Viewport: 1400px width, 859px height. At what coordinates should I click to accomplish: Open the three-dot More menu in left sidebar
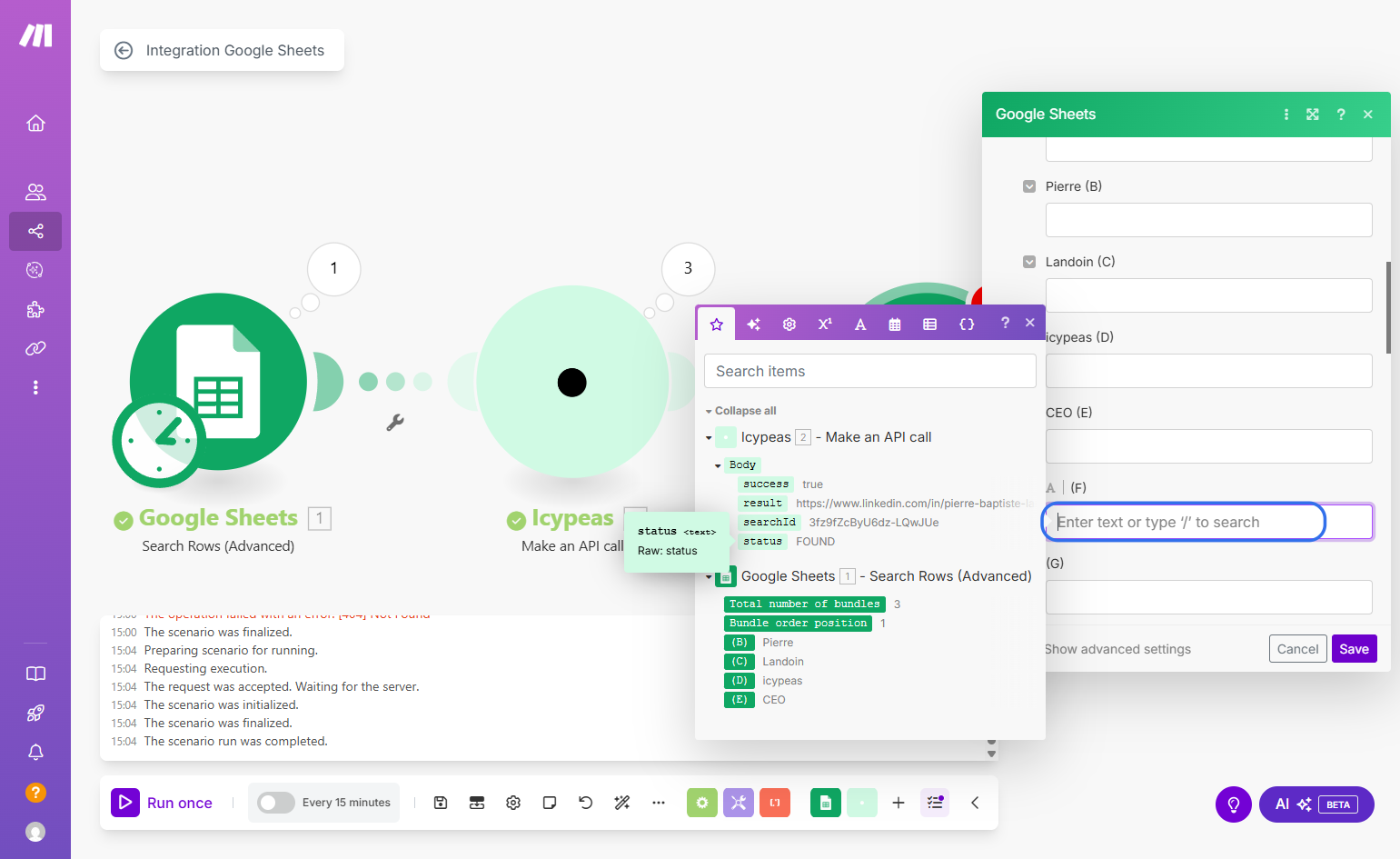click(35, 387)
